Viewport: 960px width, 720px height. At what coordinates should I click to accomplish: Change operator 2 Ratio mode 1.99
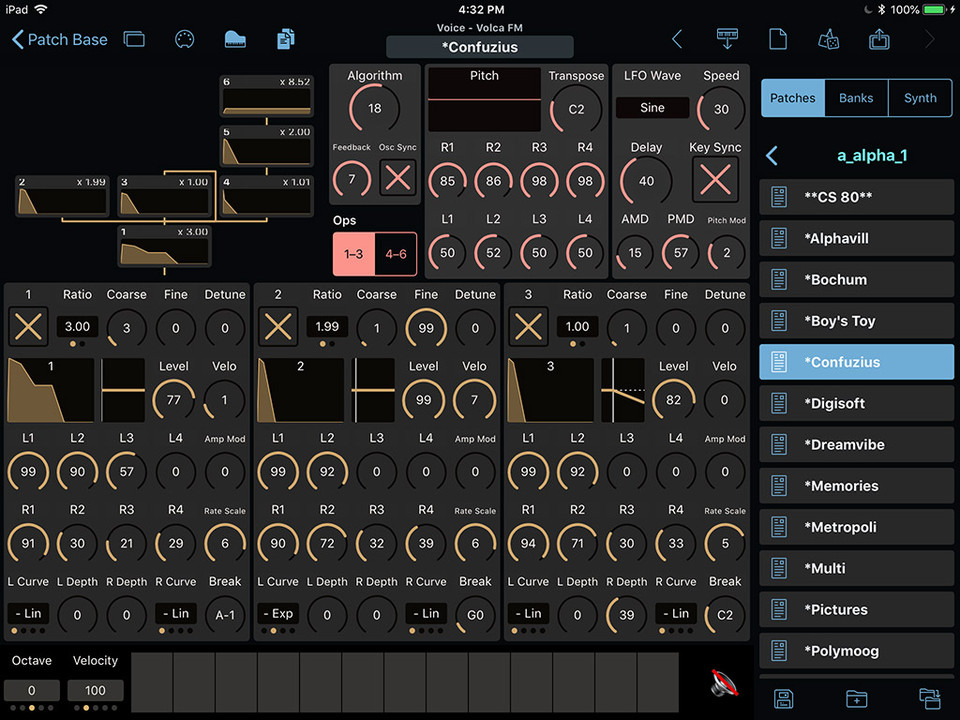pos(327,327)
